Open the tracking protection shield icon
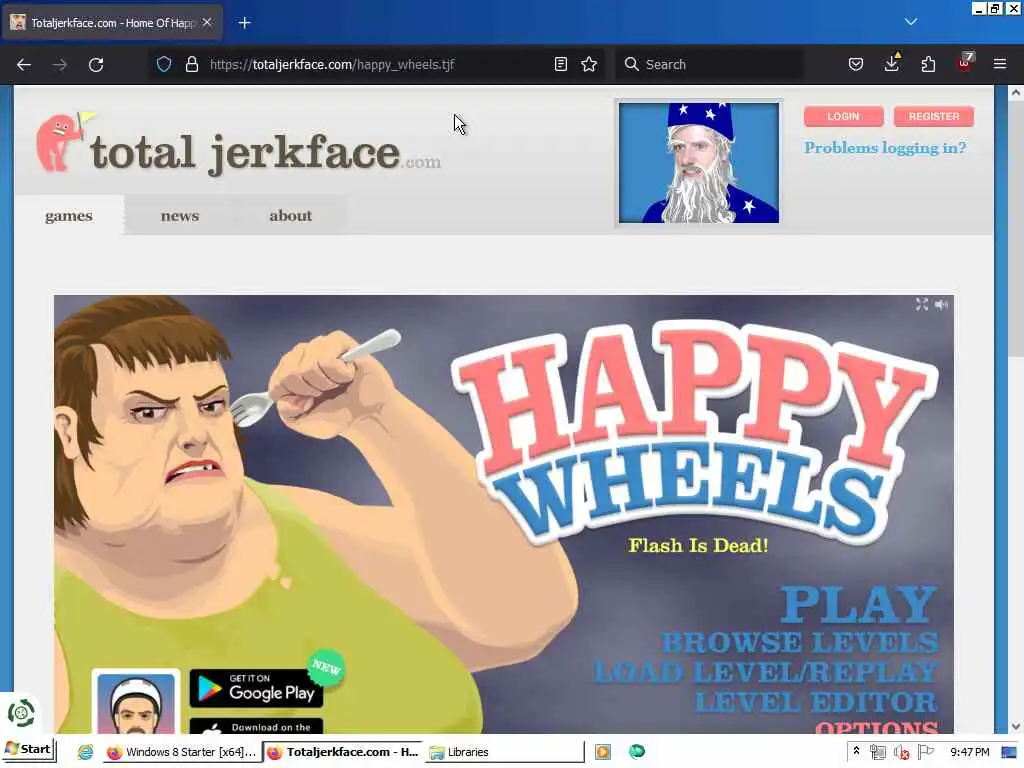The height and width of the screenshot is (768, 1024). [x=164, y=64]
